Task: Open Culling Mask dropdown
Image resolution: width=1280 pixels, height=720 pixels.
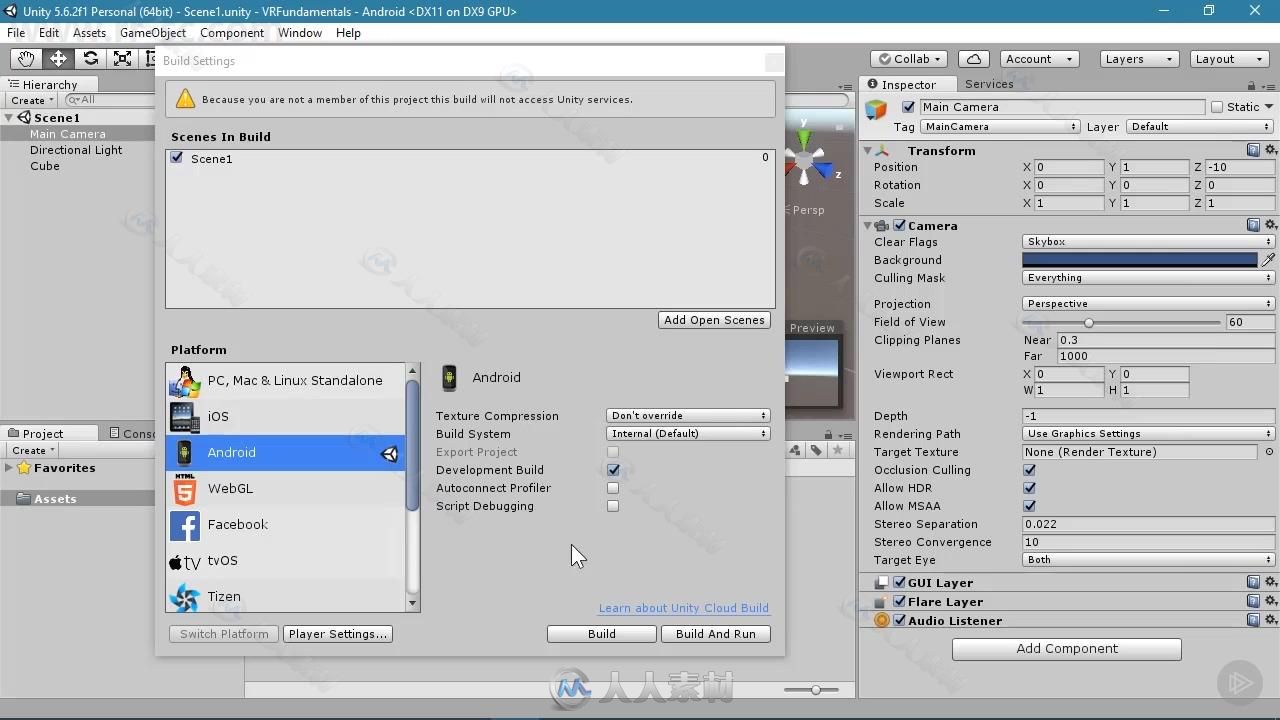Action: click(1148, 278)
